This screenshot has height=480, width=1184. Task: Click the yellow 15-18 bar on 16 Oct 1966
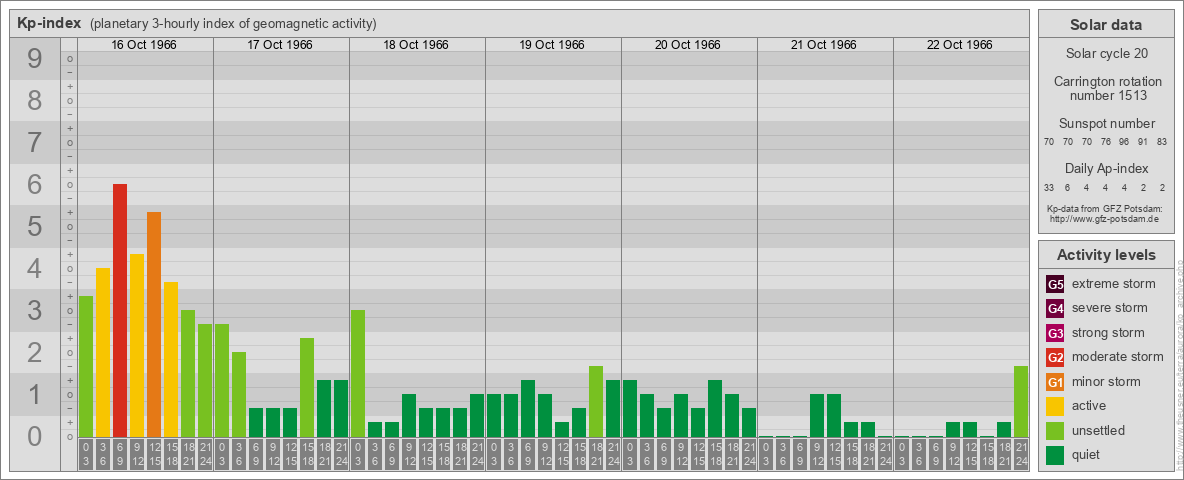click(171, 360)
